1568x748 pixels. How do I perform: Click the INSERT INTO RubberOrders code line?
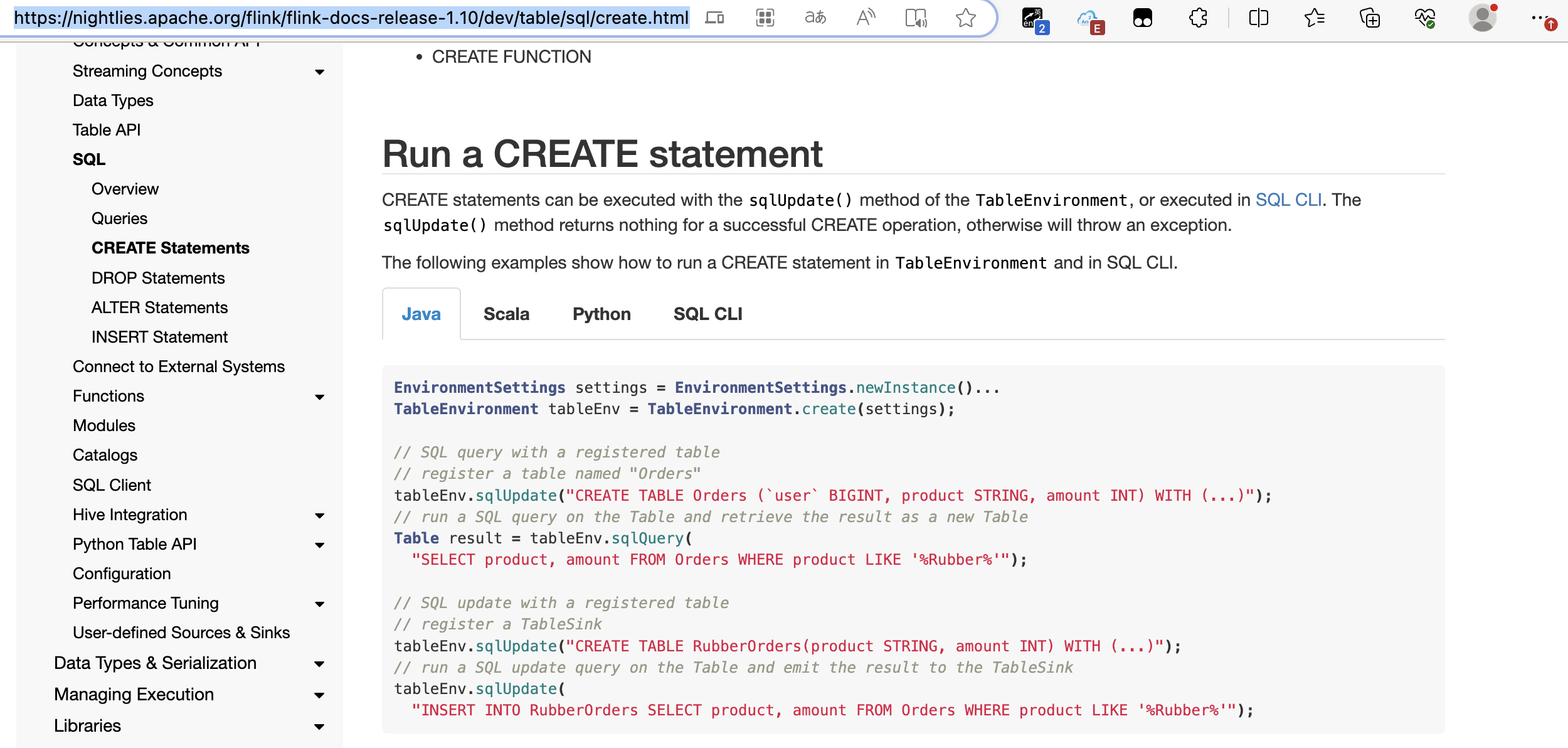(832, 710)
